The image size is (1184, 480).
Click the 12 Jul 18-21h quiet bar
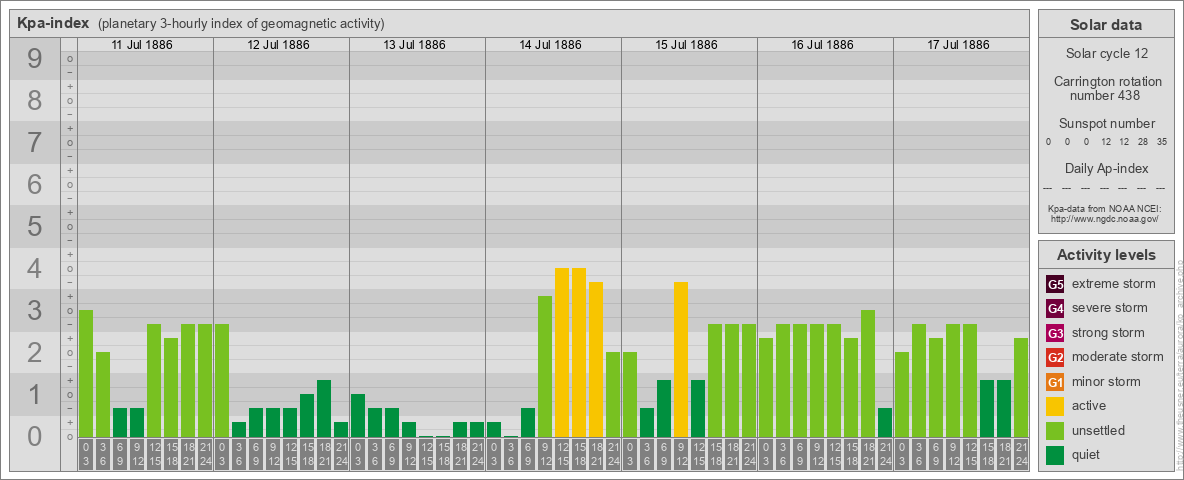pos(324,408)
